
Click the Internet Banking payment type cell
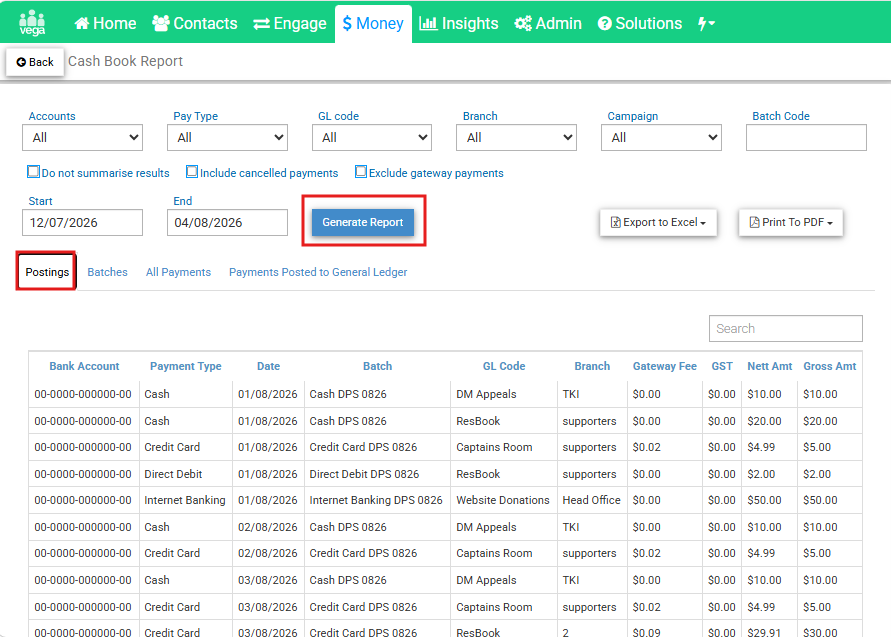tap(185, 500)
